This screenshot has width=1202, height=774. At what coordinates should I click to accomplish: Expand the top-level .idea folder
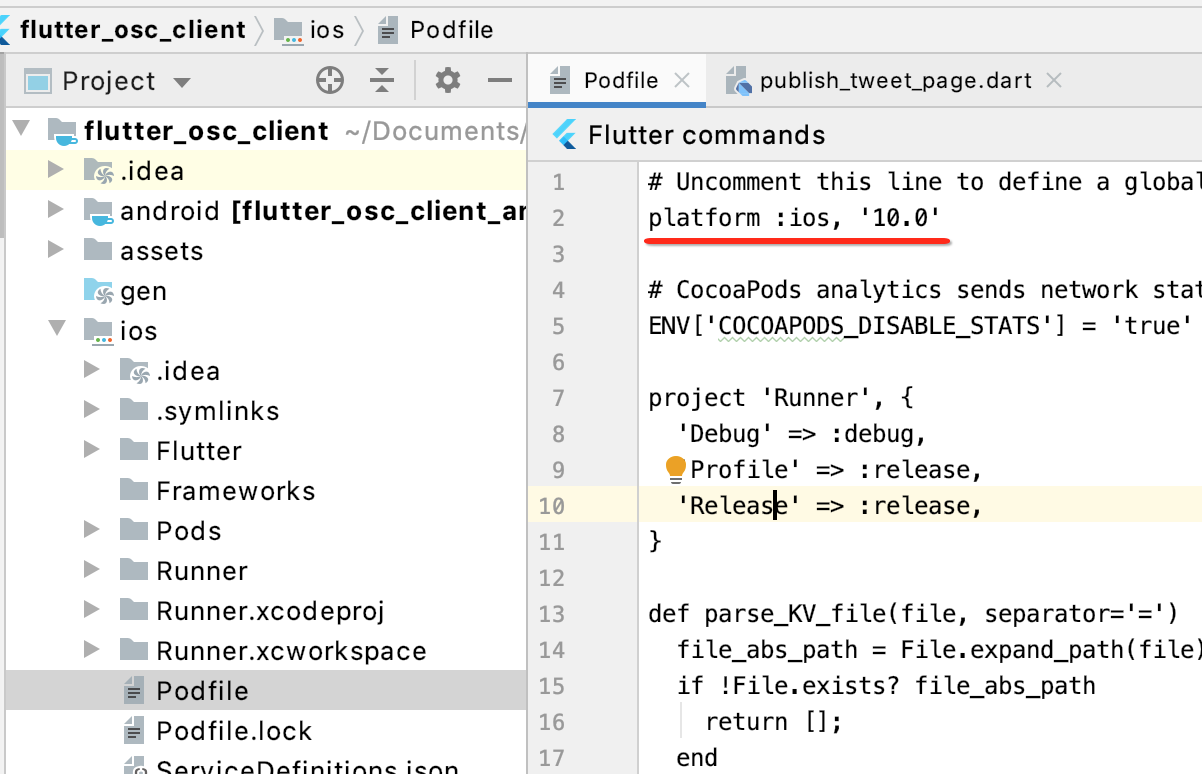(56, 170)
